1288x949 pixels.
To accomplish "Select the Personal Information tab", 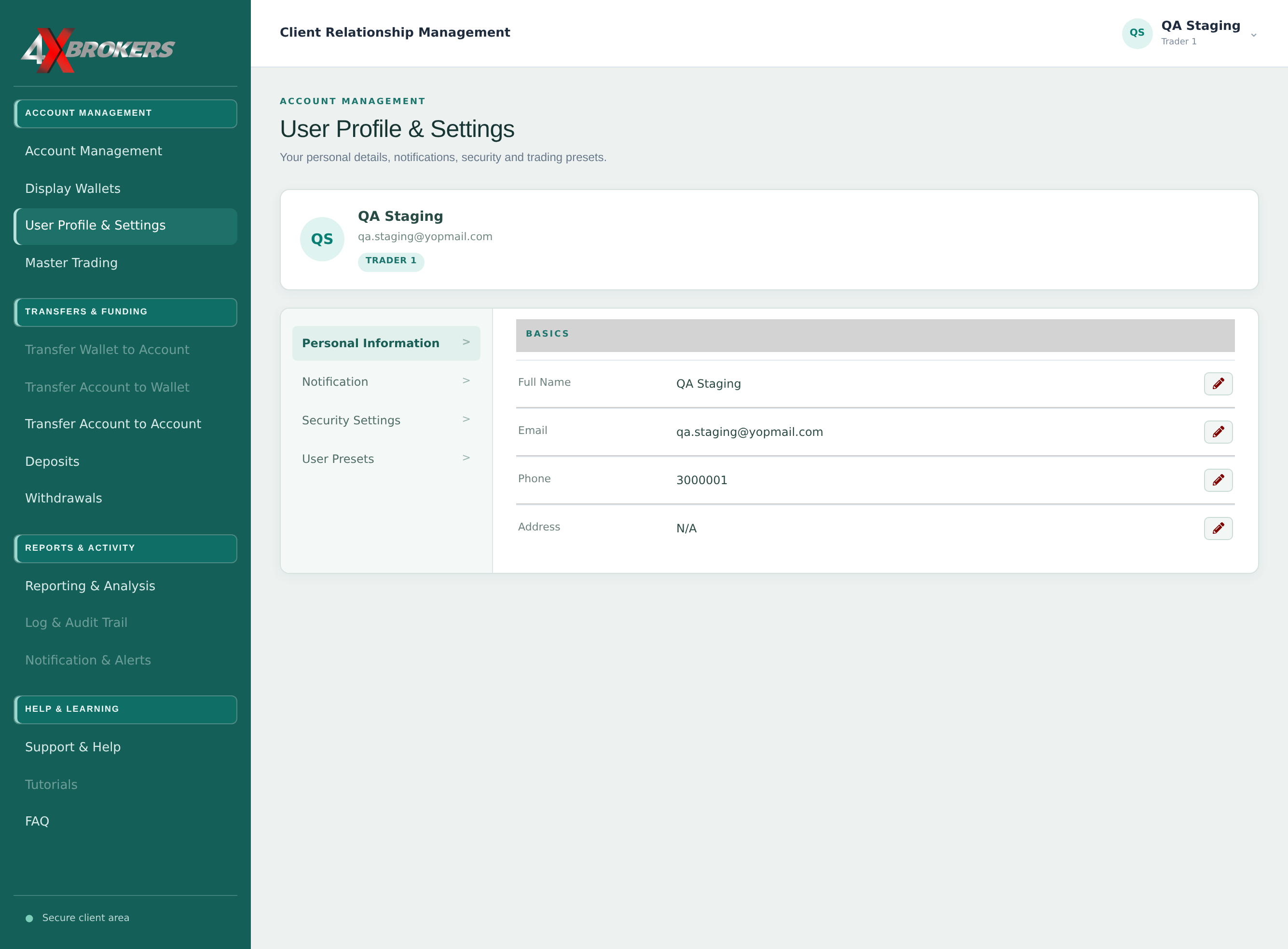I will [x=386, y=343].
